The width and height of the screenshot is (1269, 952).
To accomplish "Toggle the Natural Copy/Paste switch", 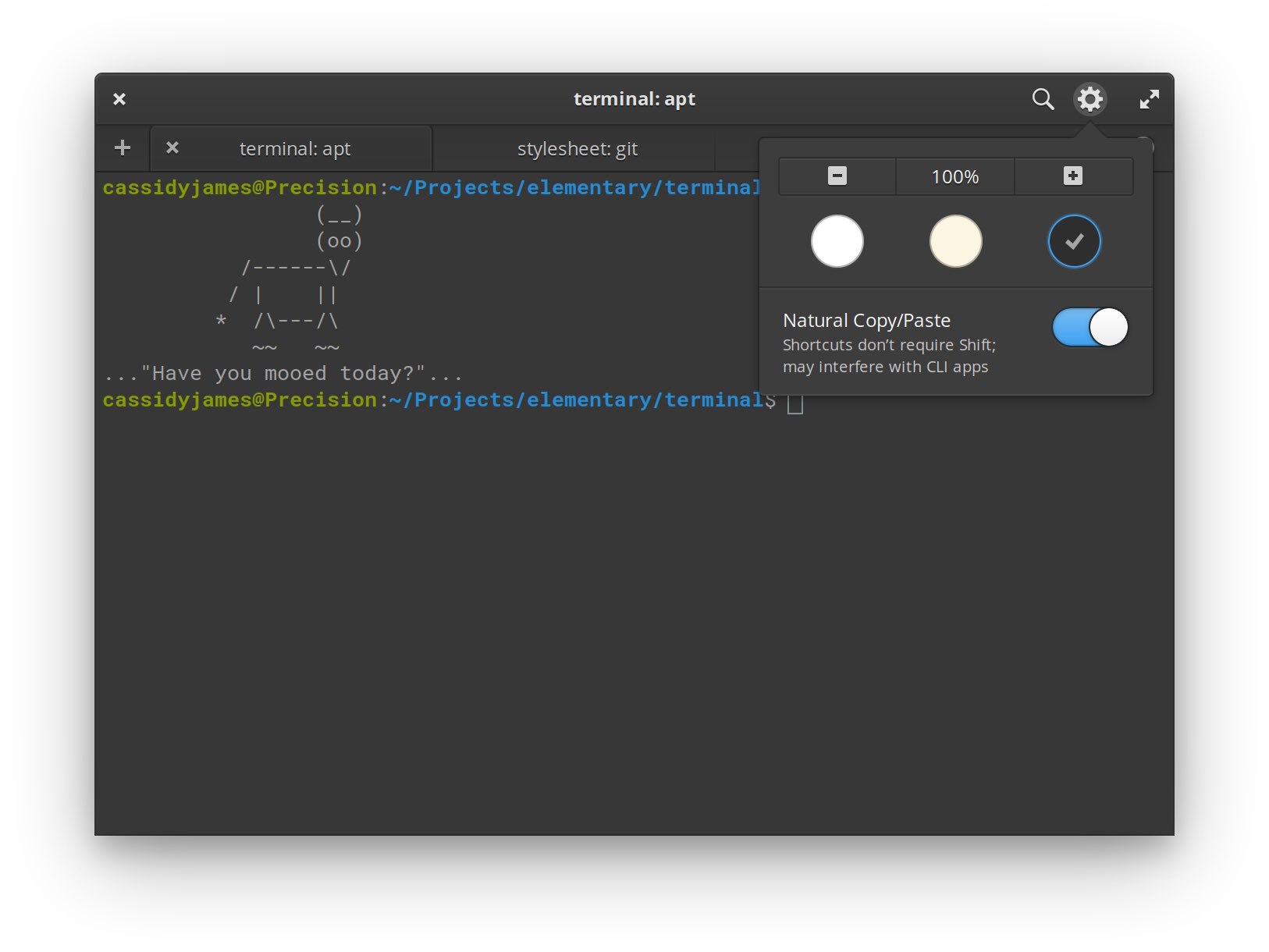I will pyautogui.click(x=1090, y=327).
